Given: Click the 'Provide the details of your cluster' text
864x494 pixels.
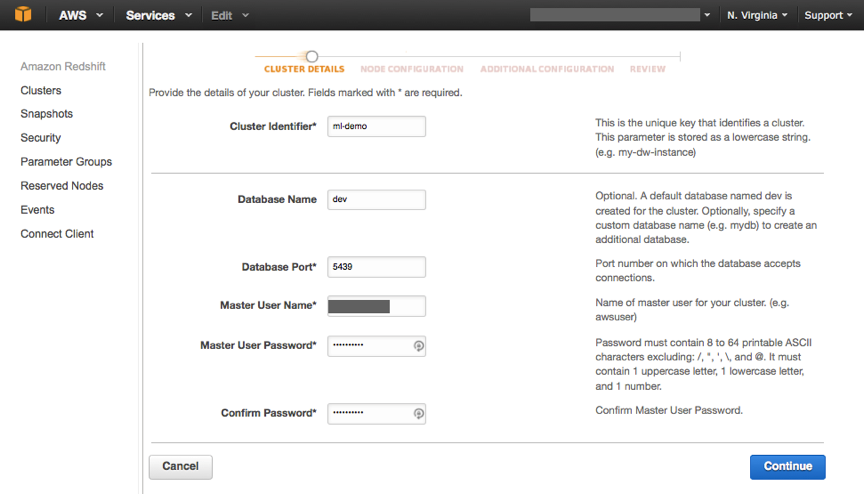Looking at the screenshot, I should pyautogui.click(x=305, y=93).
